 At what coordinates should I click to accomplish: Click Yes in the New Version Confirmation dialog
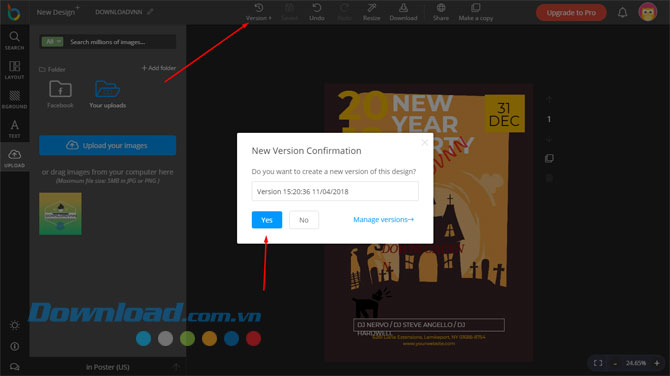[x=267, y=220]
